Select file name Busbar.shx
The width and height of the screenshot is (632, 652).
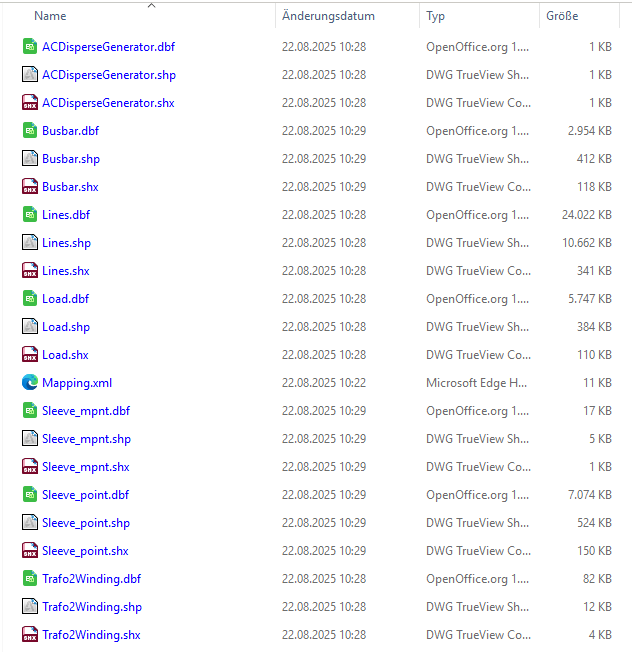click(70, 187)
